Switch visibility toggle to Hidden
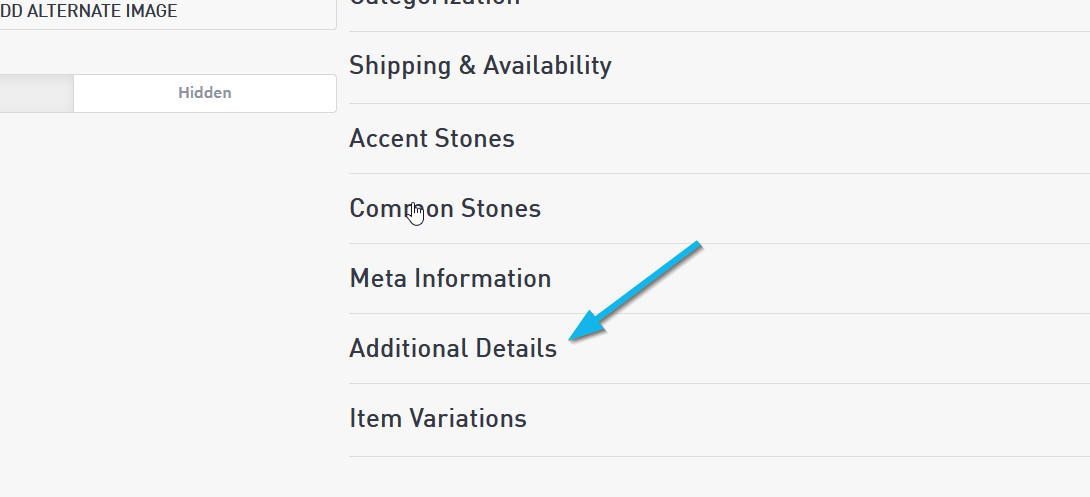1090x497 pixels. point(204,93)
